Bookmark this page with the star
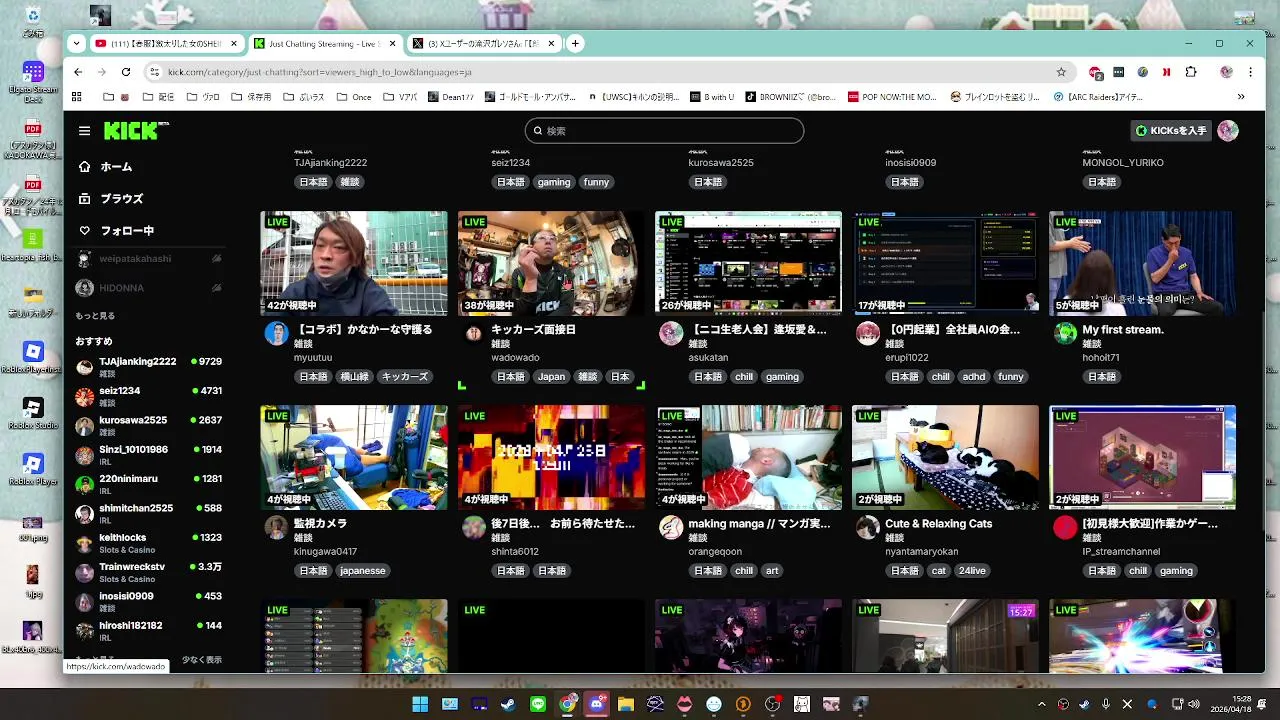This screenshot has height=720, width=1280. click(x=1061, y=72)
